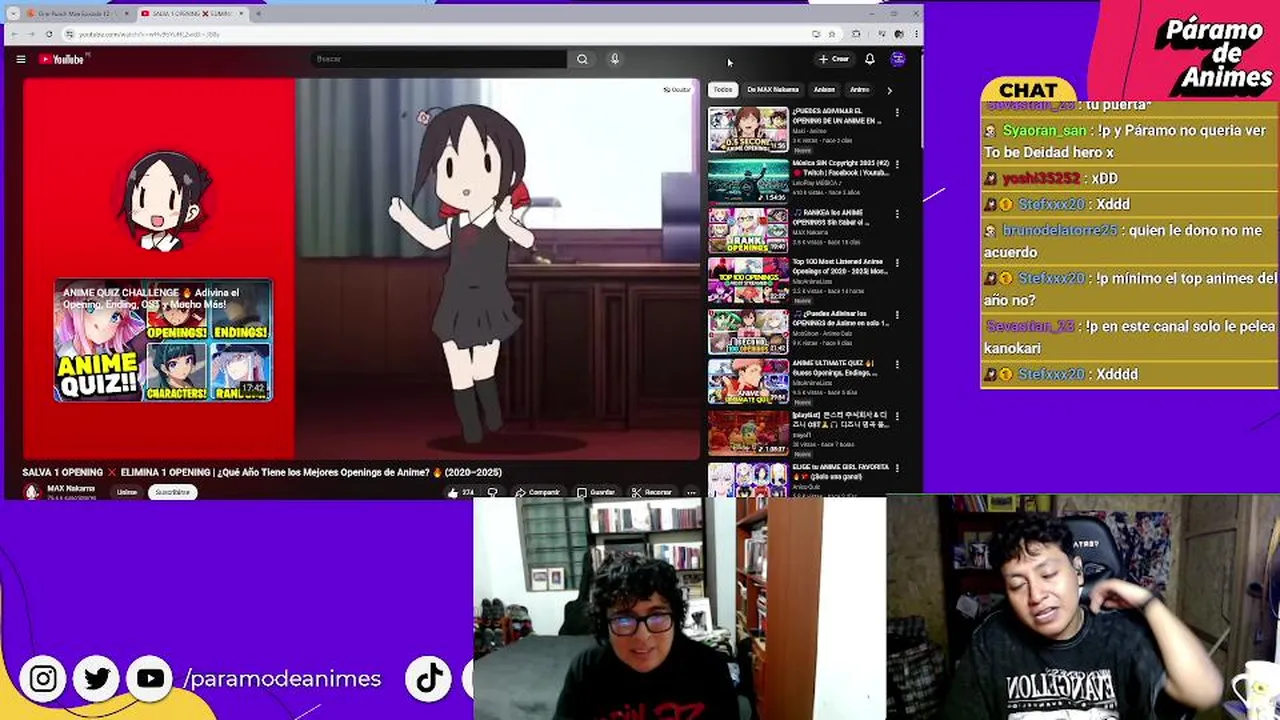Open the browser three-dot menu
1280x720 pixels.
coord(915,34)
